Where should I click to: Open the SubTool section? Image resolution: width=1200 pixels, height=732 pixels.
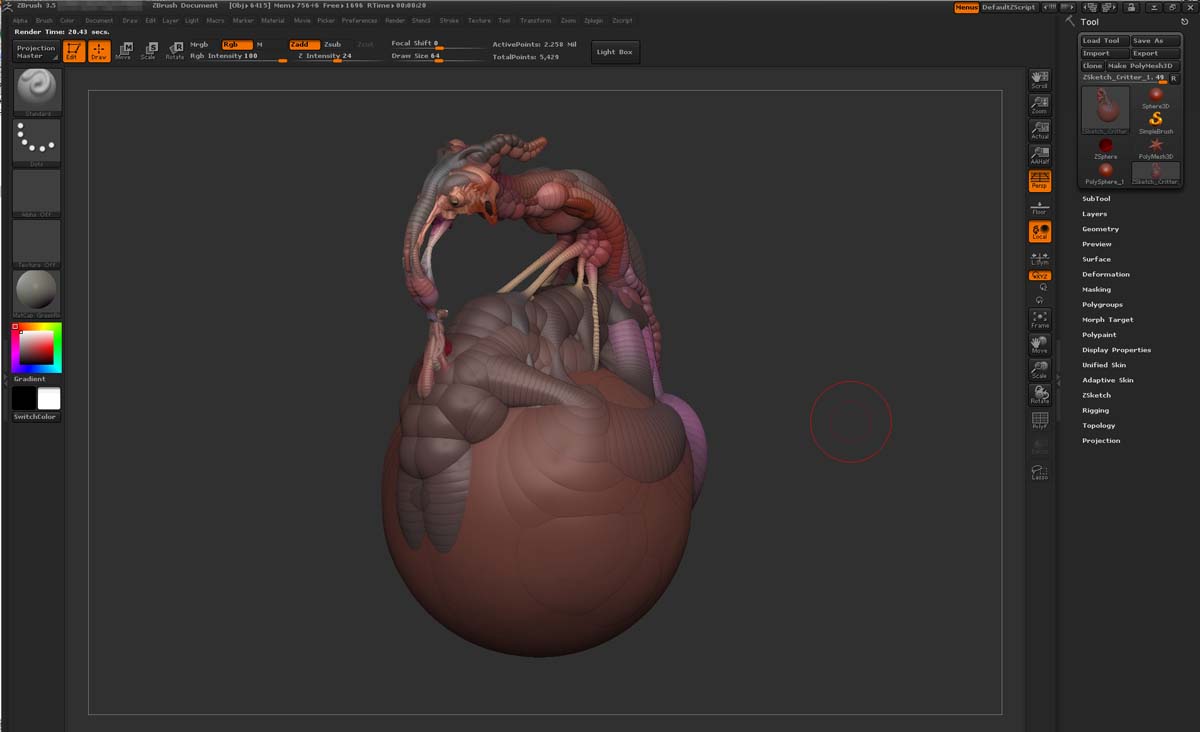point(1096,199)
